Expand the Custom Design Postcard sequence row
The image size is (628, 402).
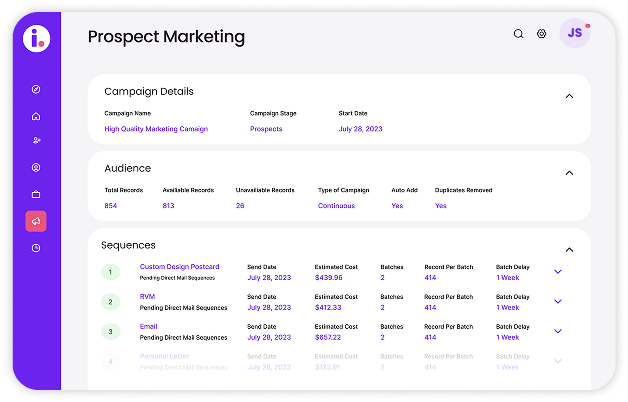coord(558,272)
